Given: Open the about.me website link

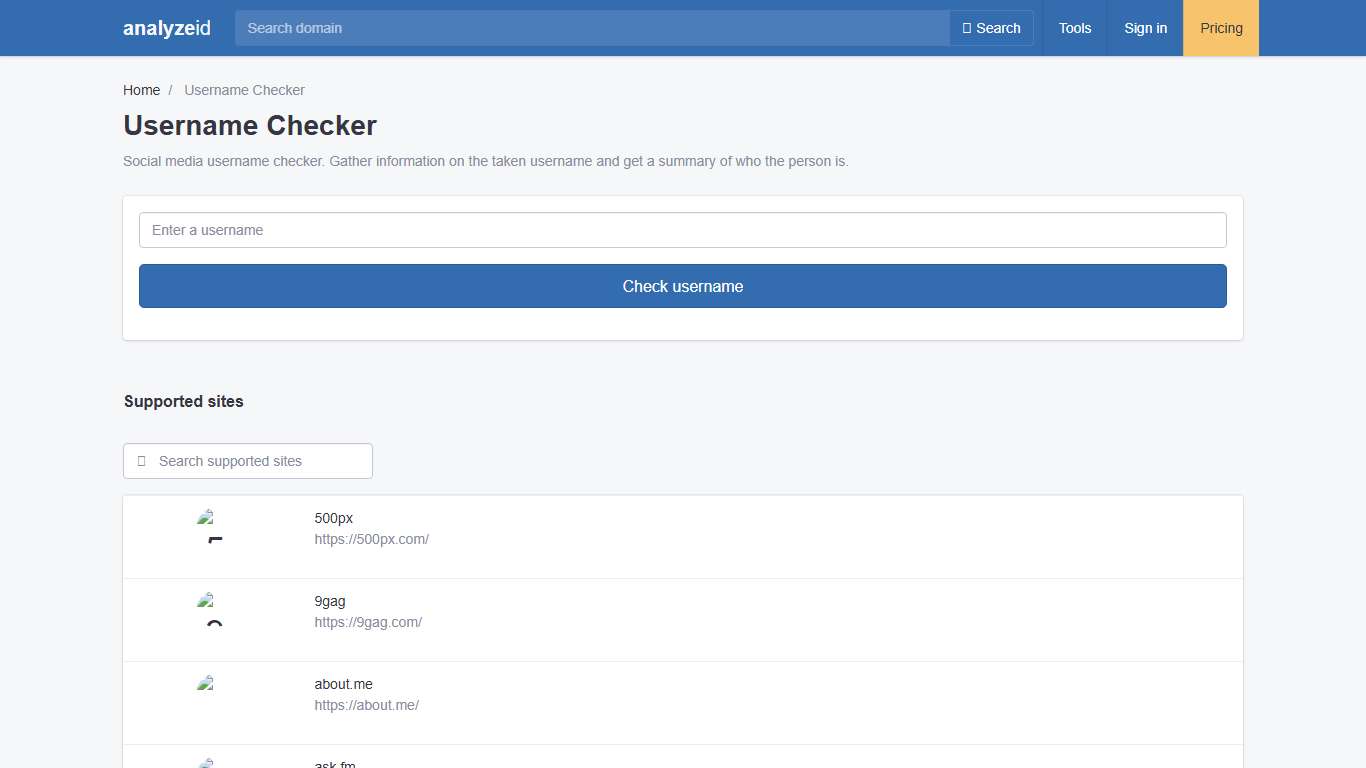Looking at the screenshot, I should click(367, 705).
